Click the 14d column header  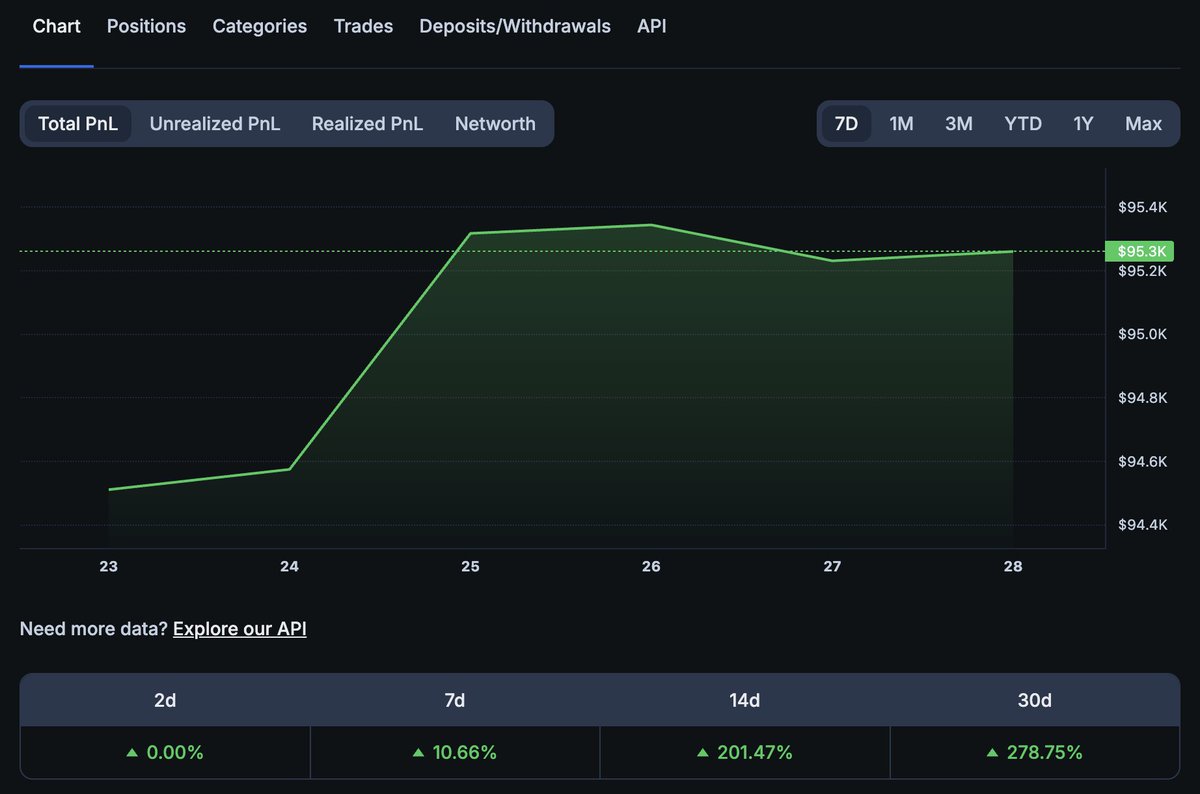[745, 701]
